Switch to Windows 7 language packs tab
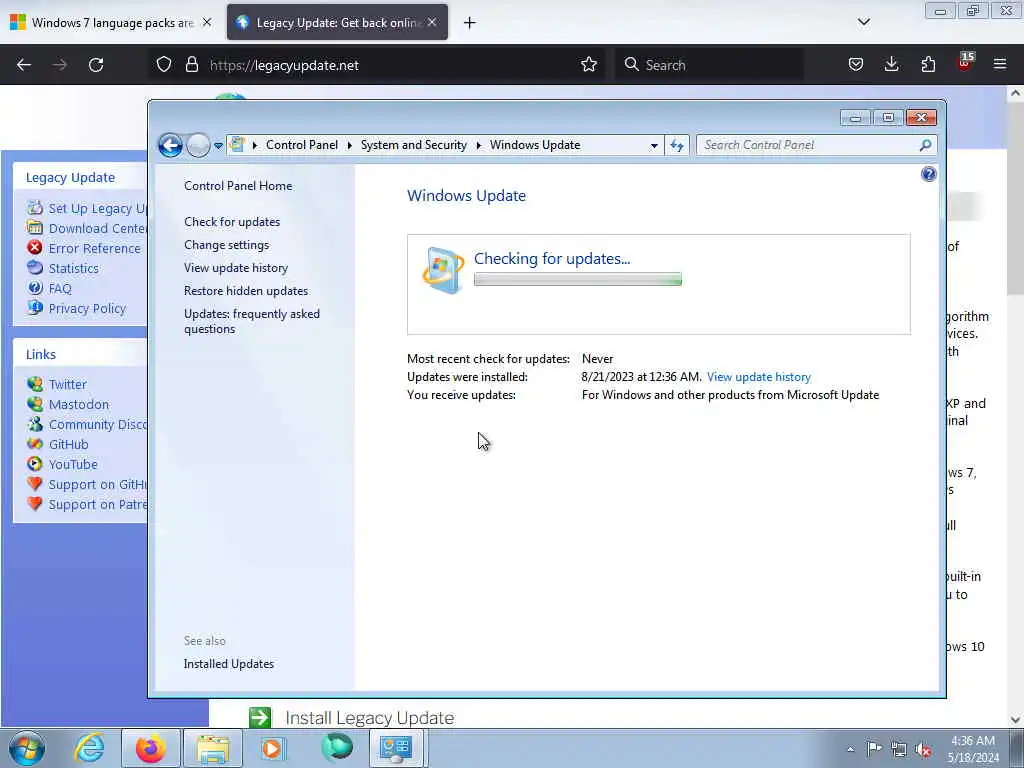This screenshot has width=1024, height=768. coord(111,22)
